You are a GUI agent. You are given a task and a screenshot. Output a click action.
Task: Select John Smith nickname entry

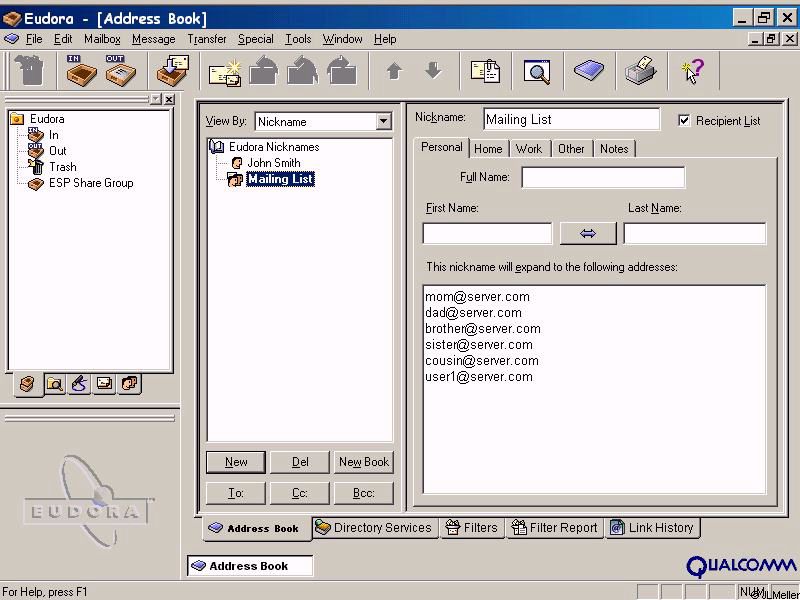(266, 163)
